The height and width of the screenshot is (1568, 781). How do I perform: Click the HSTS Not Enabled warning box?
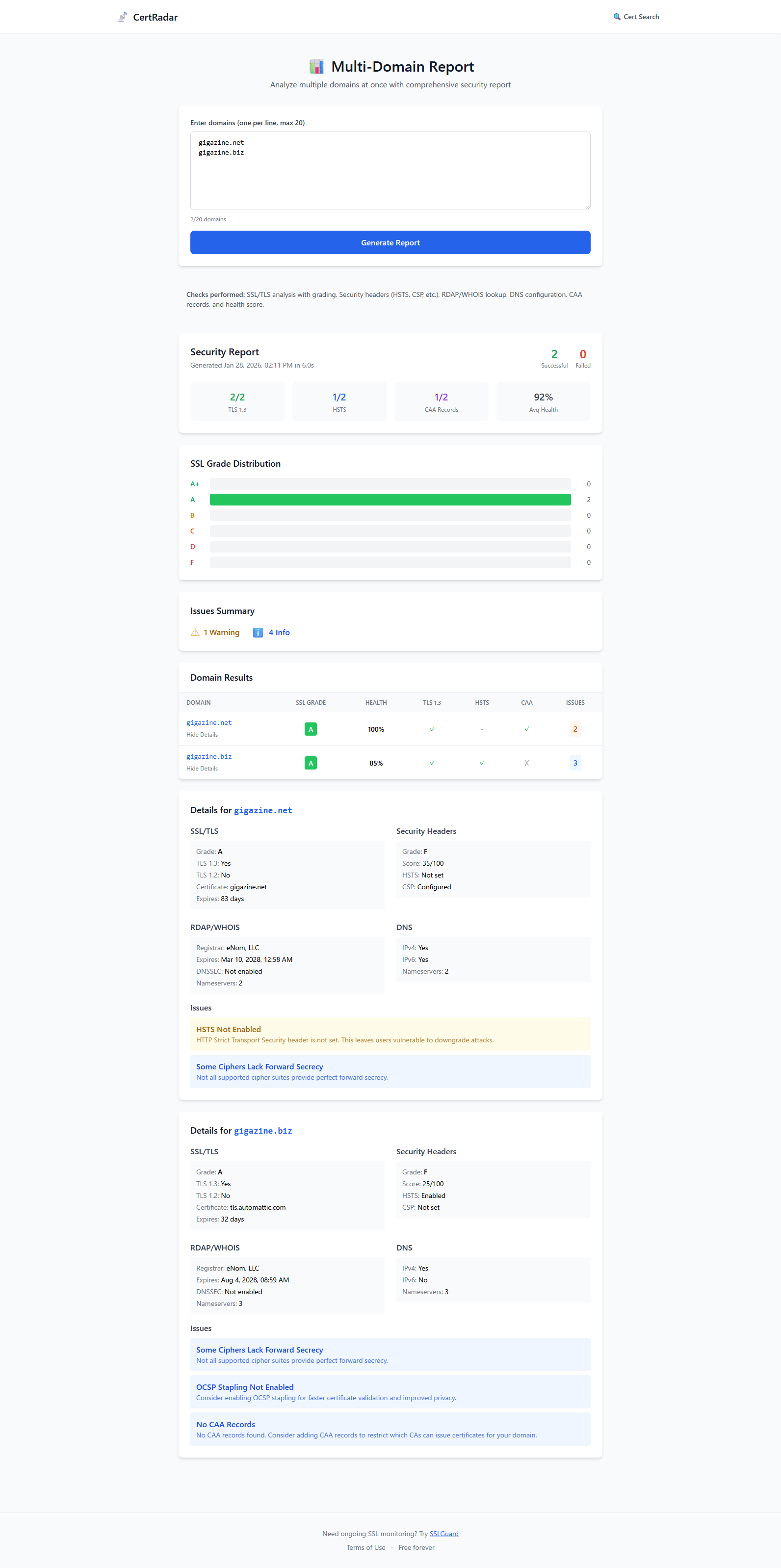pyautogui.click(x=390, y=1034)
